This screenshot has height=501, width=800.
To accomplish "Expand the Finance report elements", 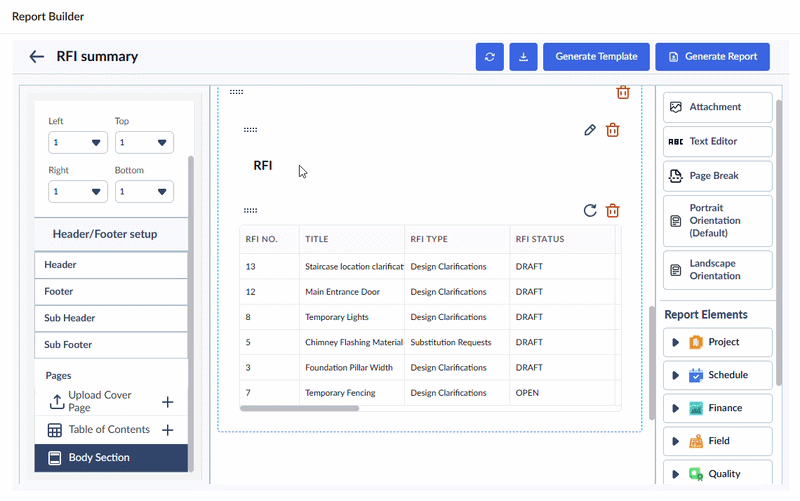I will 675,408.
